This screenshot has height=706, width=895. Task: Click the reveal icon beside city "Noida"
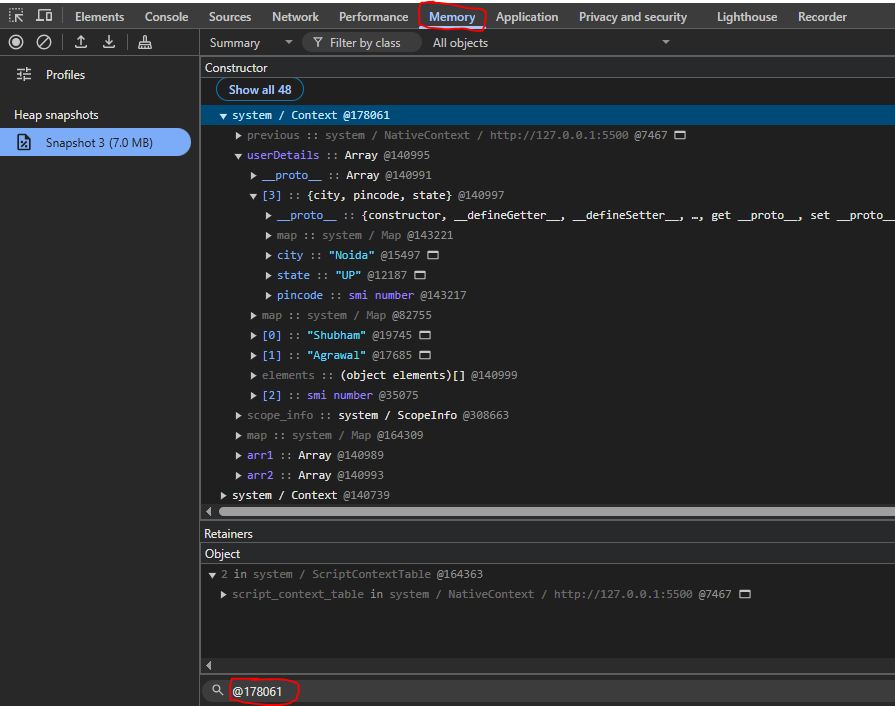coord(433,255)
